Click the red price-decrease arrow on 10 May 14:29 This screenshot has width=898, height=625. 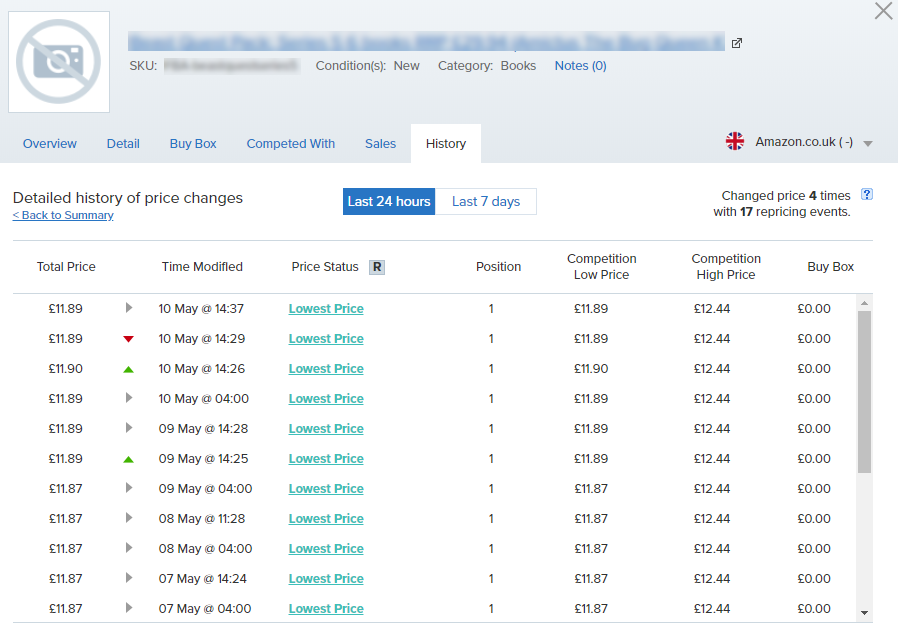[128, 338]
